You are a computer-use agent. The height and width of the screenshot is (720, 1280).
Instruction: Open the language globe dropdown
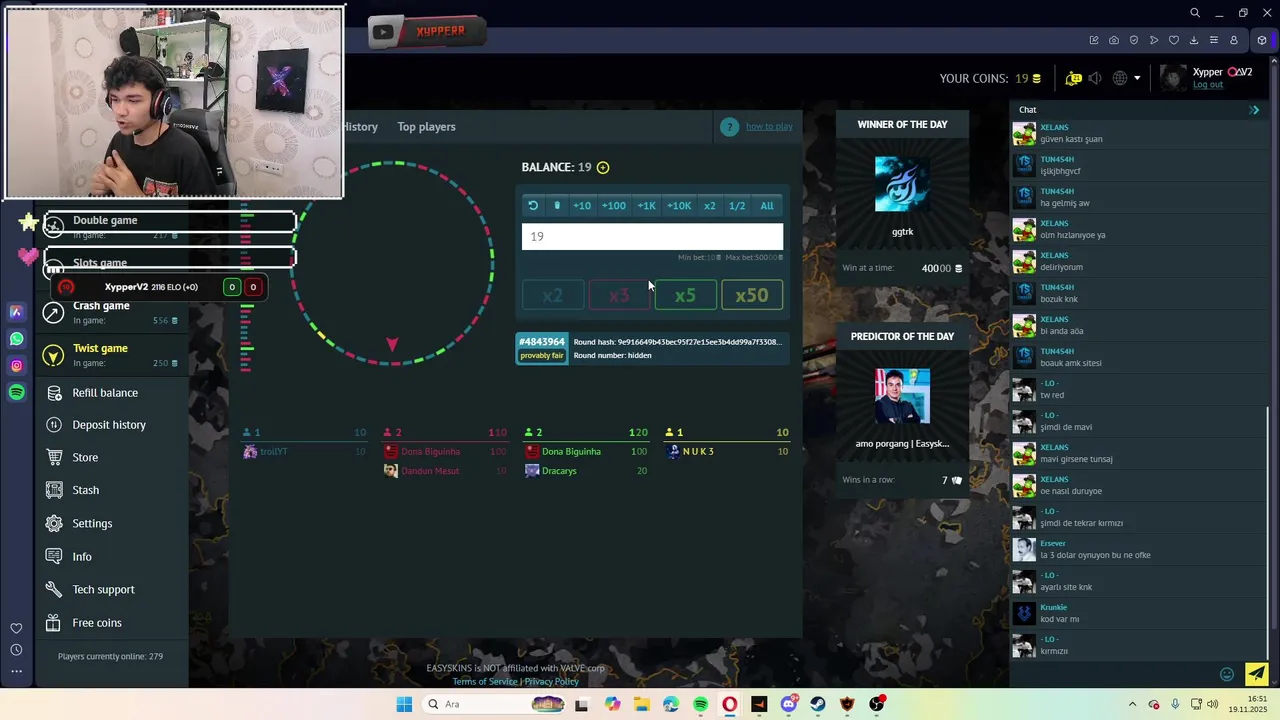pyautogui.click(x=1127, y=78)
